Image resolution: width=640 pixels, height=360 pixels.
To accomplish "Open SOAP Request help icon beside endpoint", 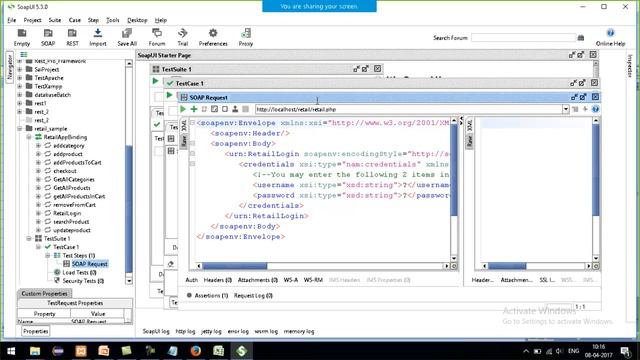I will (x=596, y=109).
